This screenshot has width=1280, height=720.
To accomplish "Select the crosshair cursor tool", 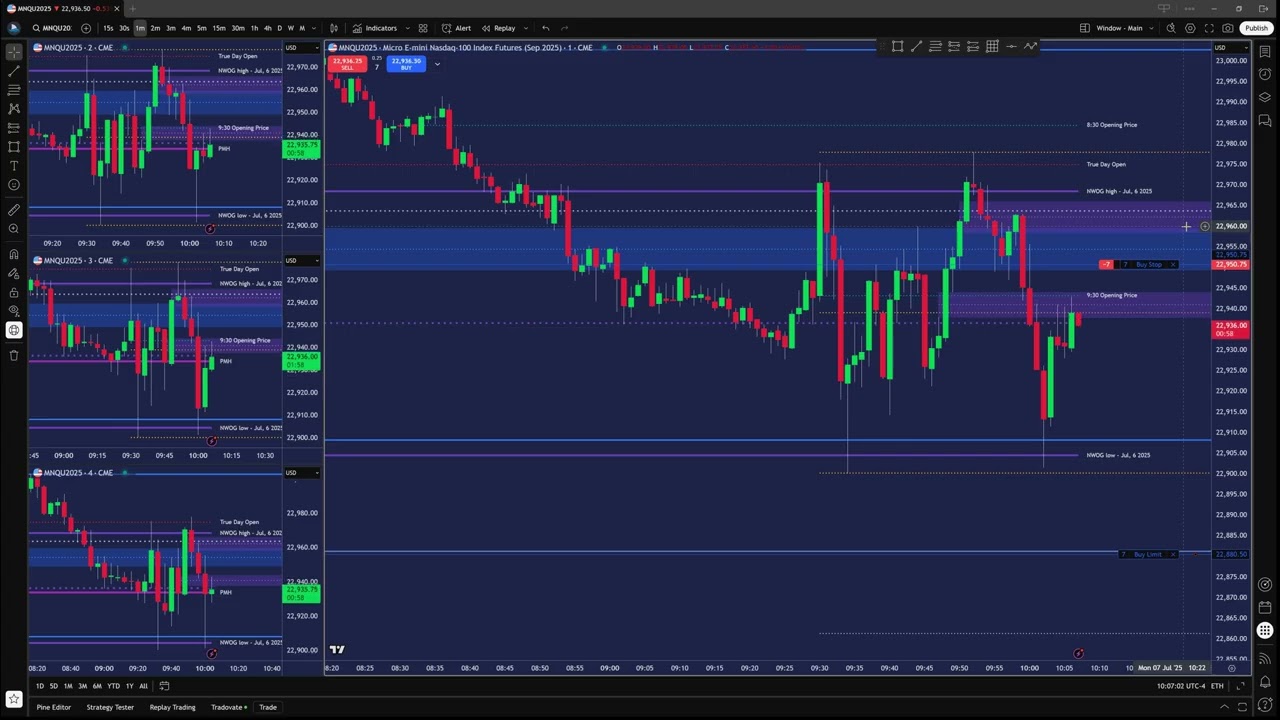I will coord(14,52).
